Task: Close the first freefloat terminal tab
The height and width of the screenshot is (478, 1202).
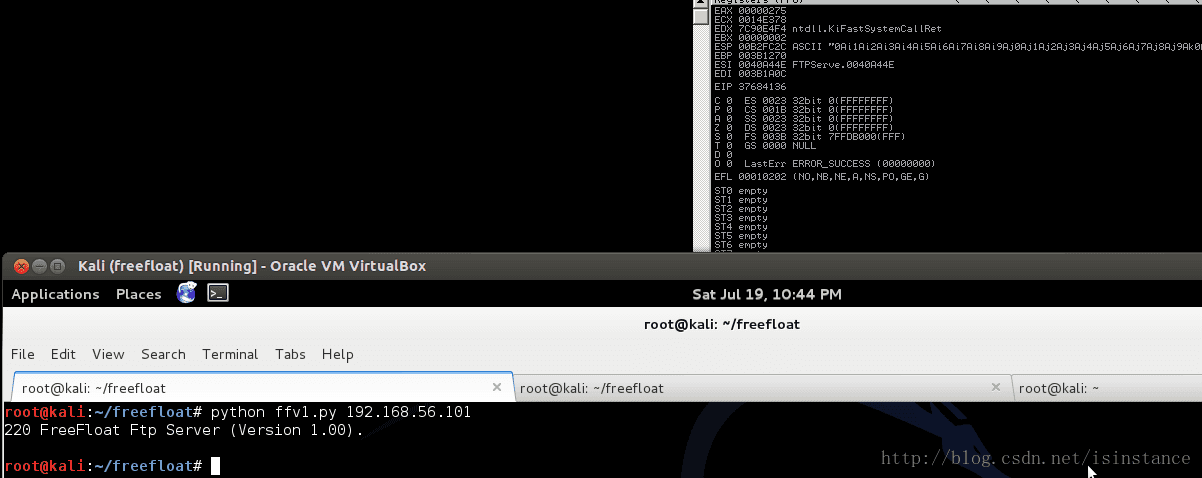Action: coord(497,387)
